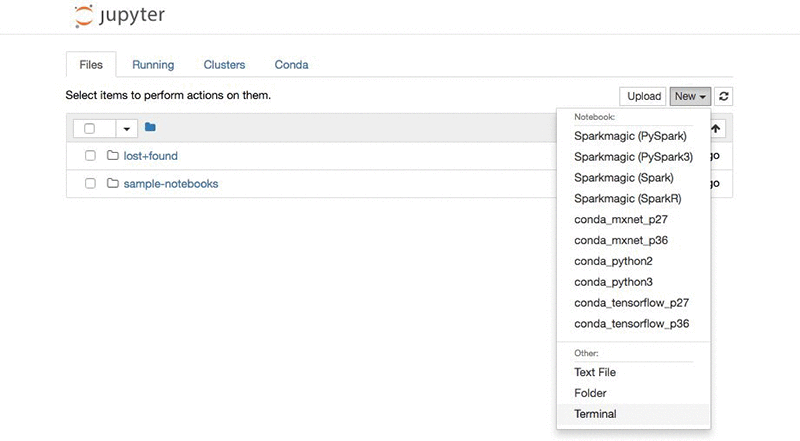The image size is (800, 441).
Task: Open the sample-notebooks folder link
Action: click(171, 184)
